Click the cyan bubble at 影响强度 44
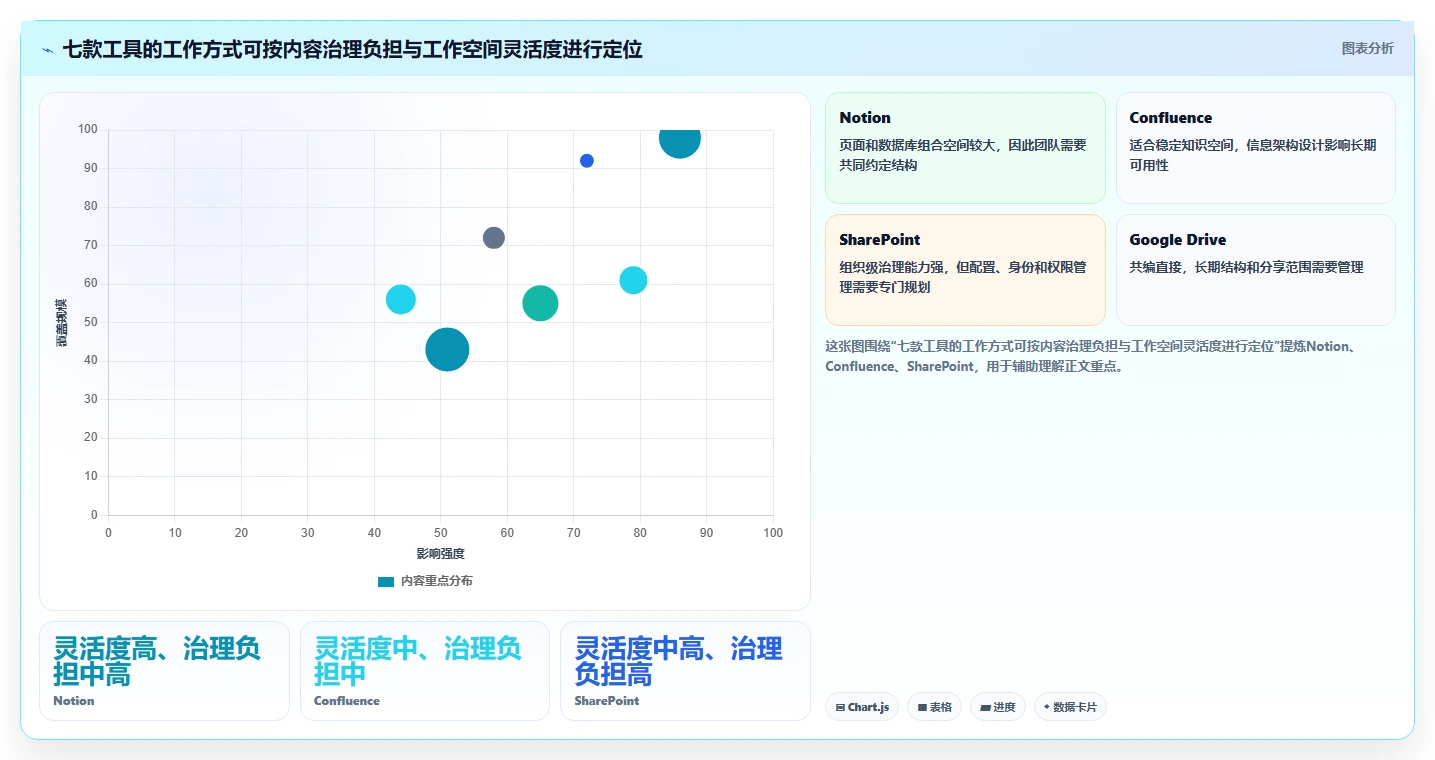 click(x=401, y=299)
